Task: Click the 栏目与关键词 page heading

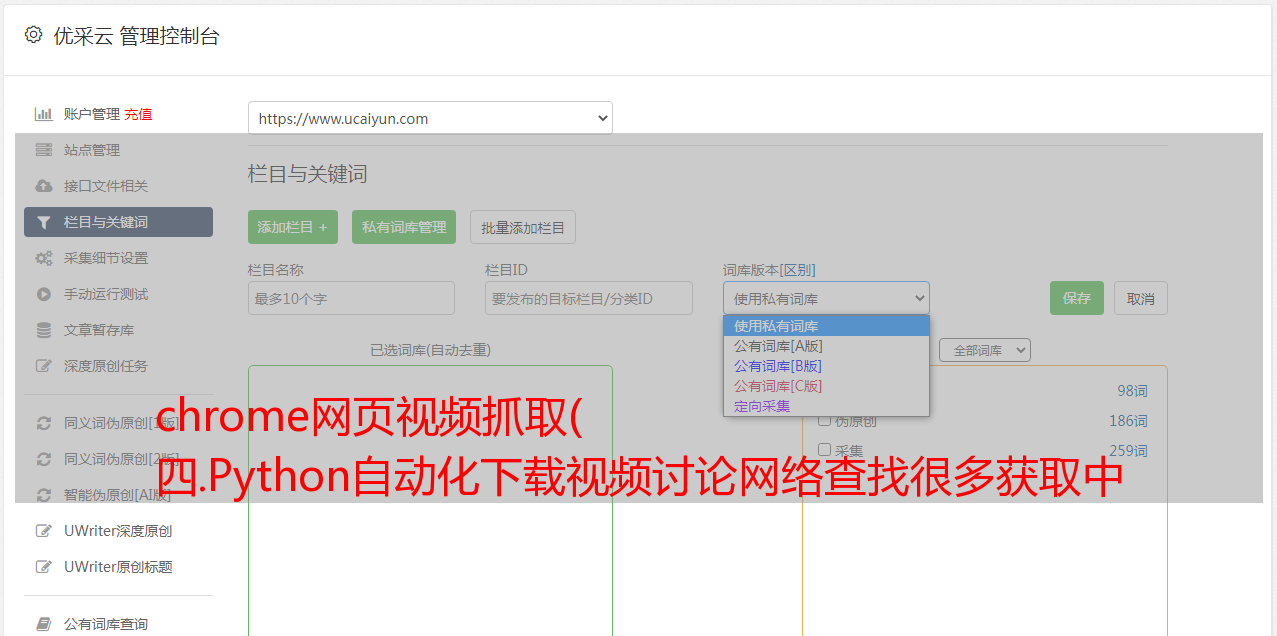Action: tap(308, 174)
